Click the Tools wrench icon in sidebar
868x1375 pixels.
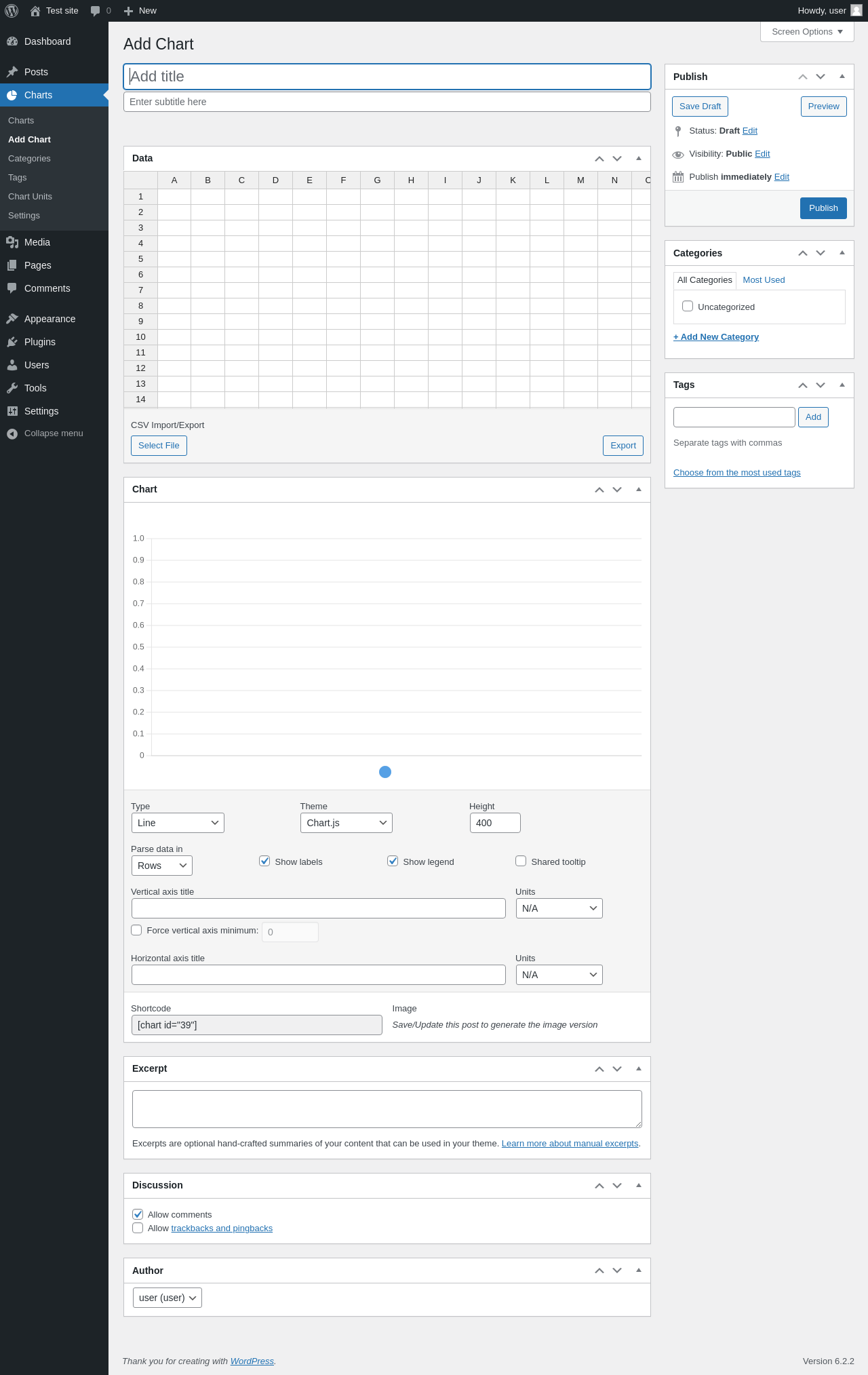[12, 388]
